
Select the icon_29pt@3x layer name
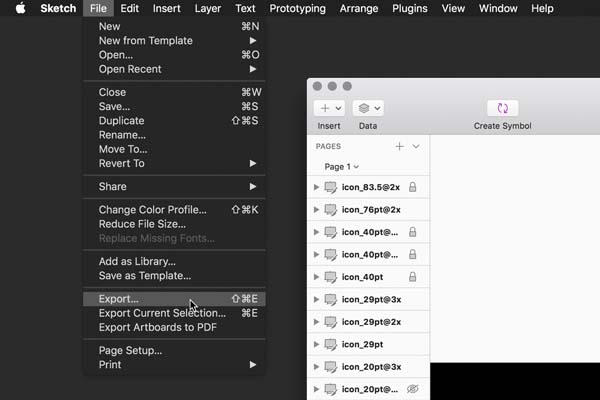(x=371, y=299)
